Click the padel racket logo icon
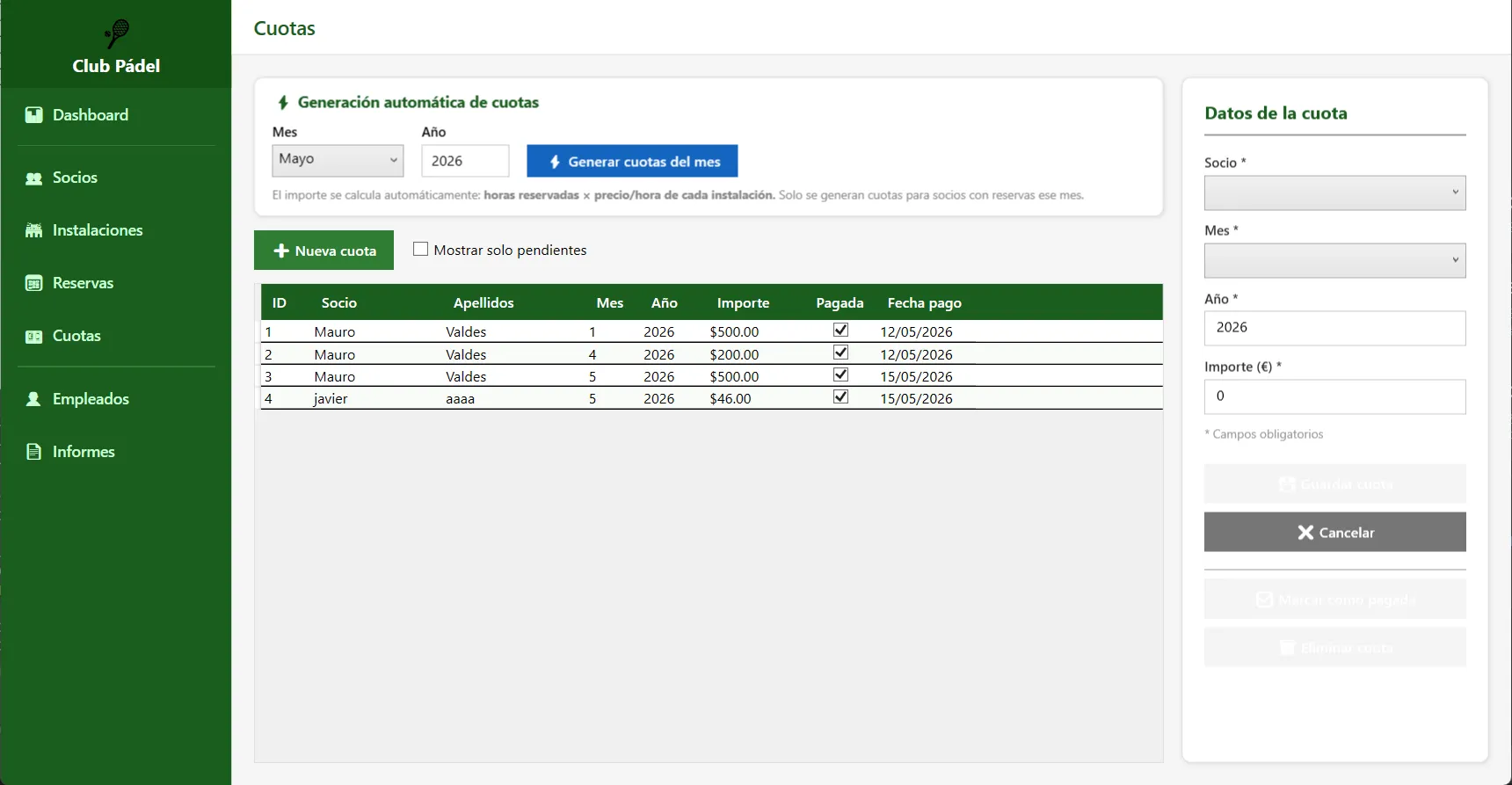1512x785 pixels. pos(116,34)
